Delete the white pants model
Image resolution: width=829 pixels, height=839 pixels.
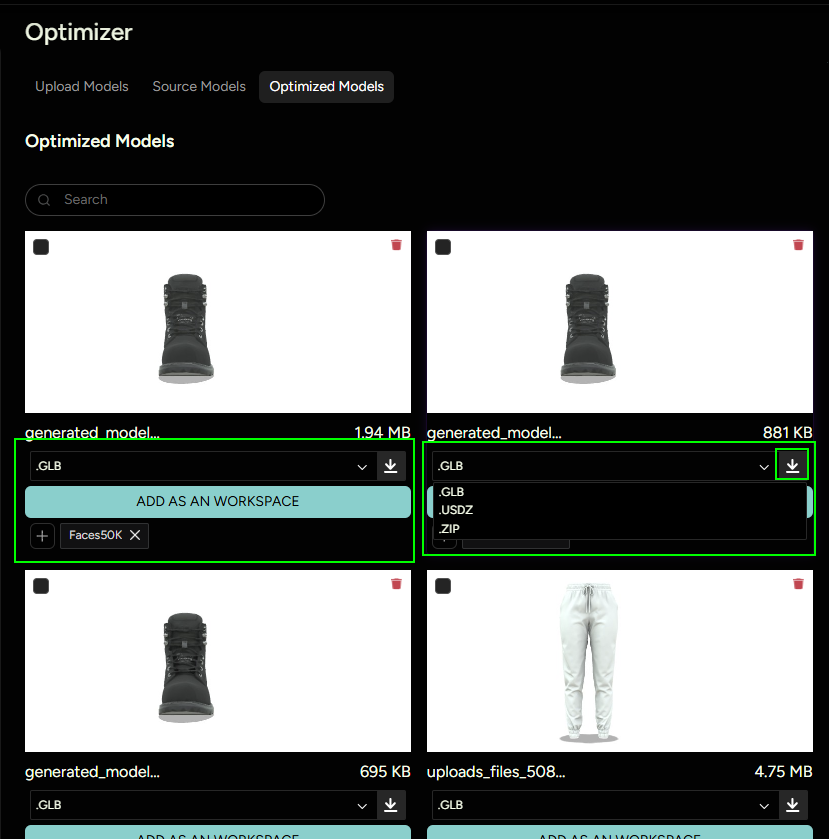[x=798, y=584]
